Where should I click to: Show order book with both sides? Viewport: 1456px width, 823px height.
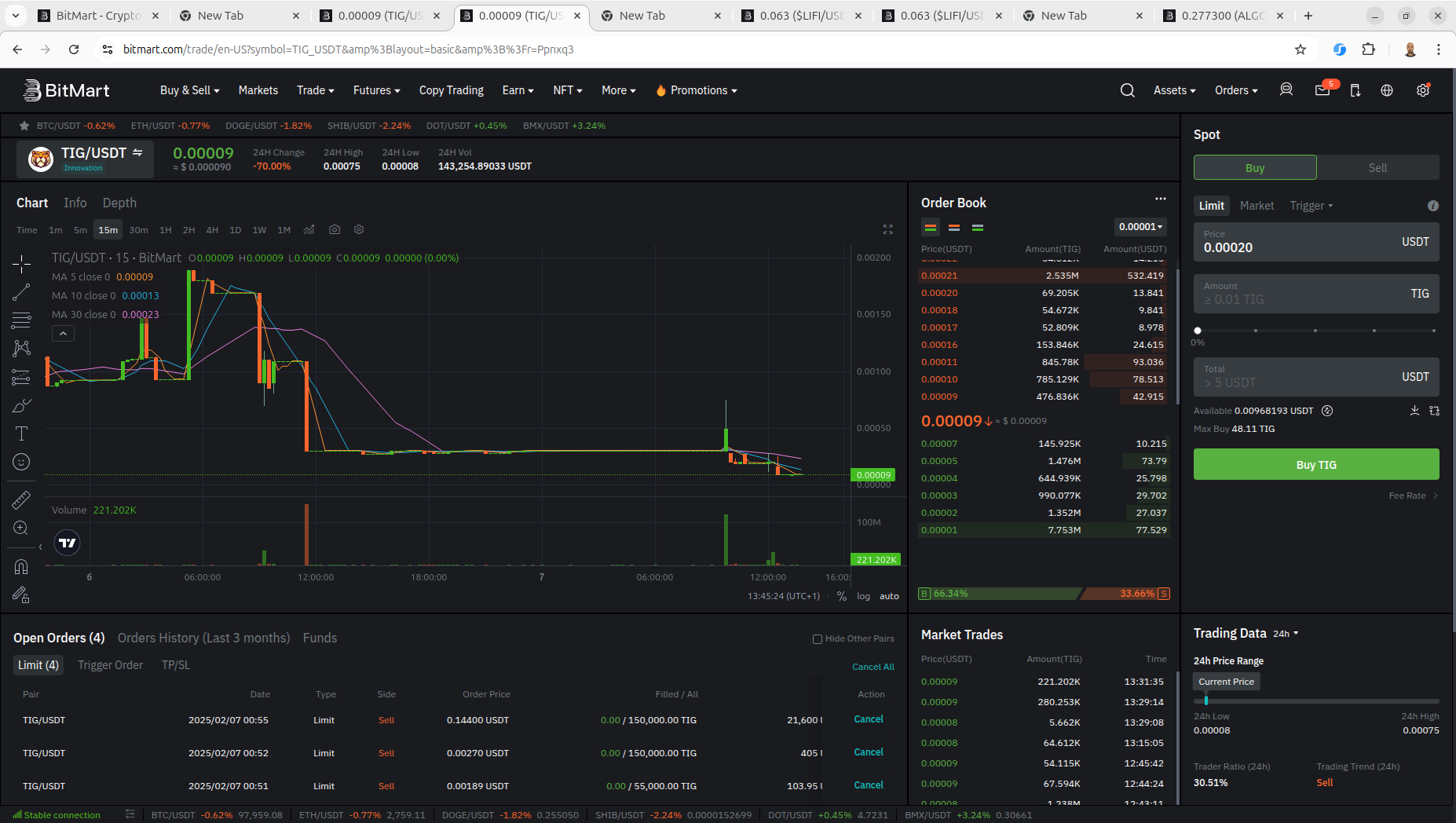[x=931, y=228]
